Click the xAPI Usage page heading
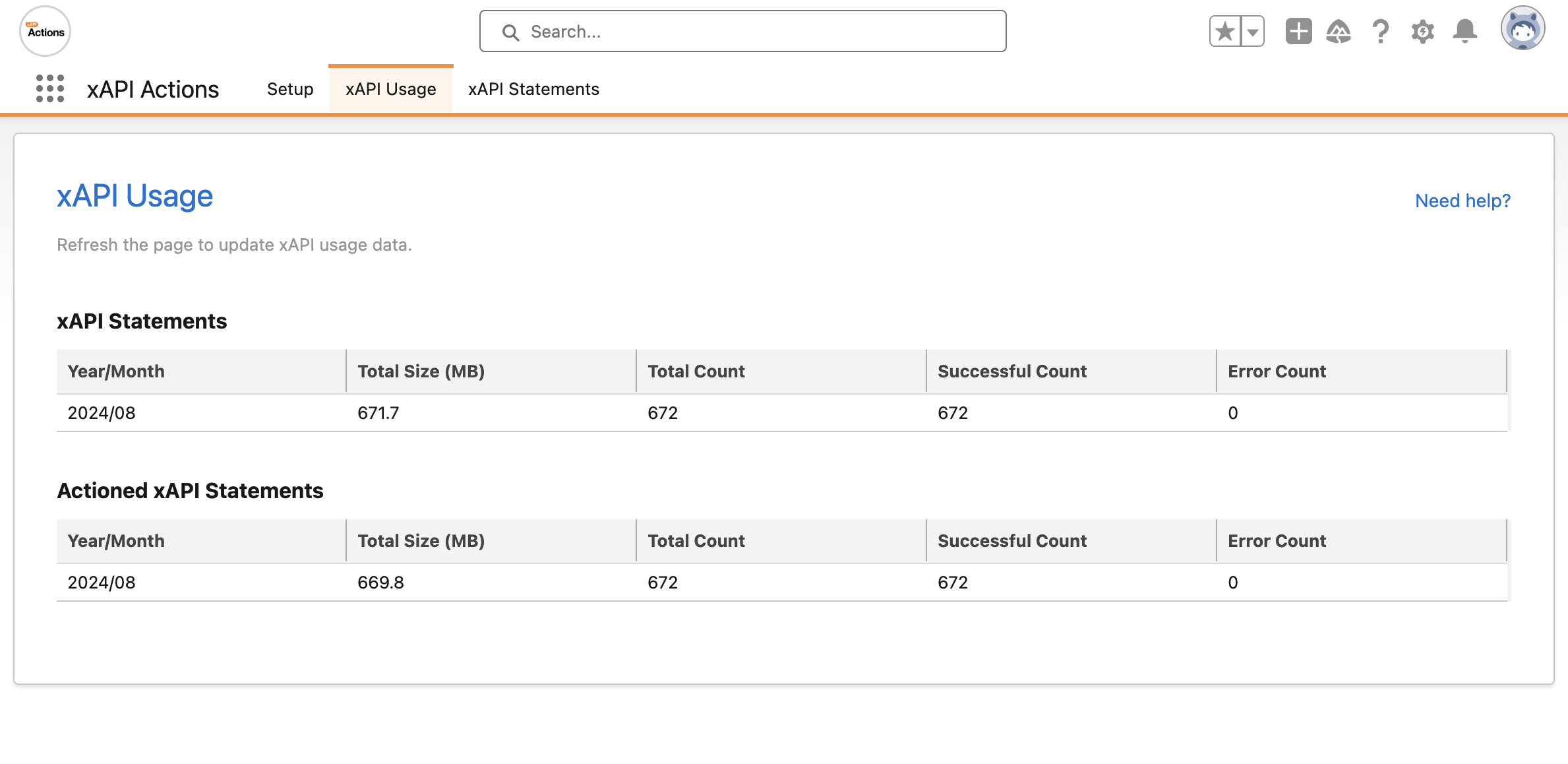 pyautogui.click(x=135, y=196)
